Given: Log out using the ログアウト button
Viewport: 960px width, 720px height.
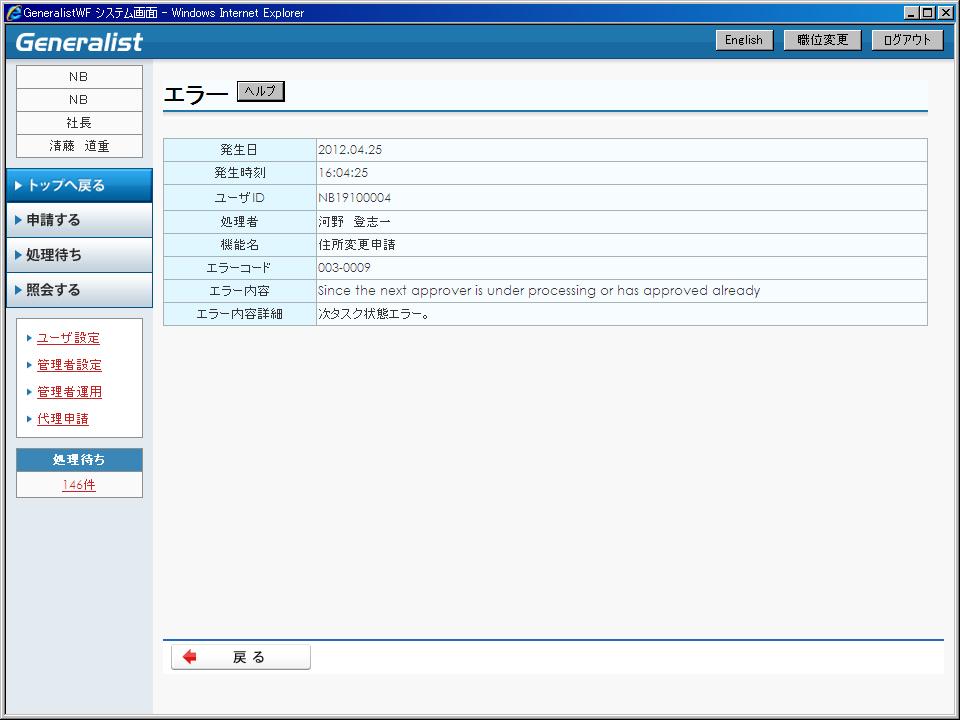Looking at the screenshot, I should 907,40.
